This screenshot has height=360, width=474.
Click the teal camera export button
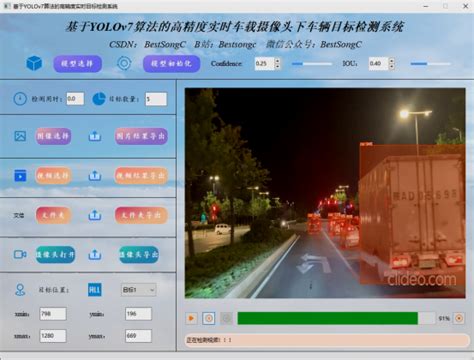click(x=139, y=255)
